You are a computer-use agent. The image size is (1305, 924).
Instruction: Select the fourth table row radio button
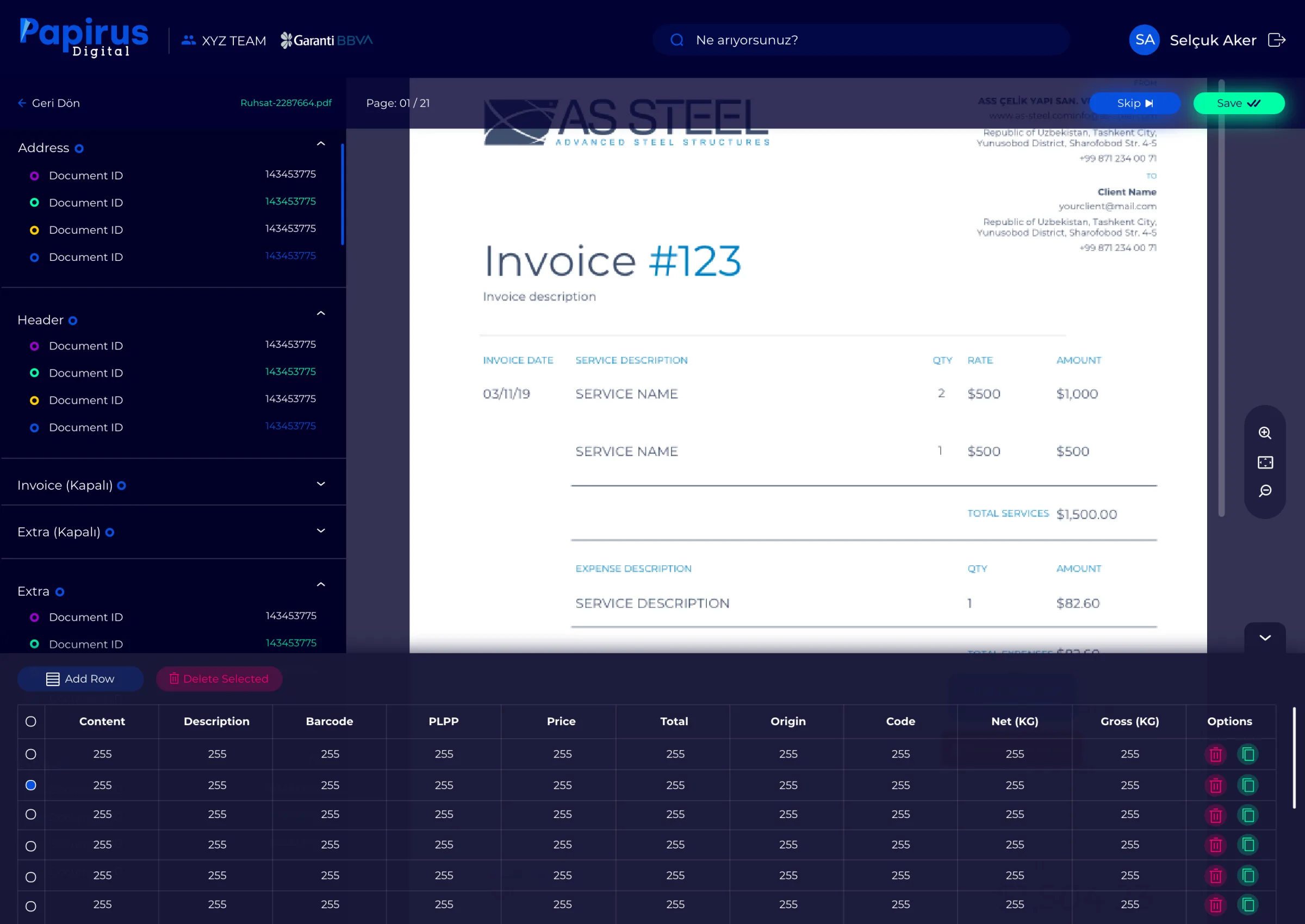tap(31, 846)
